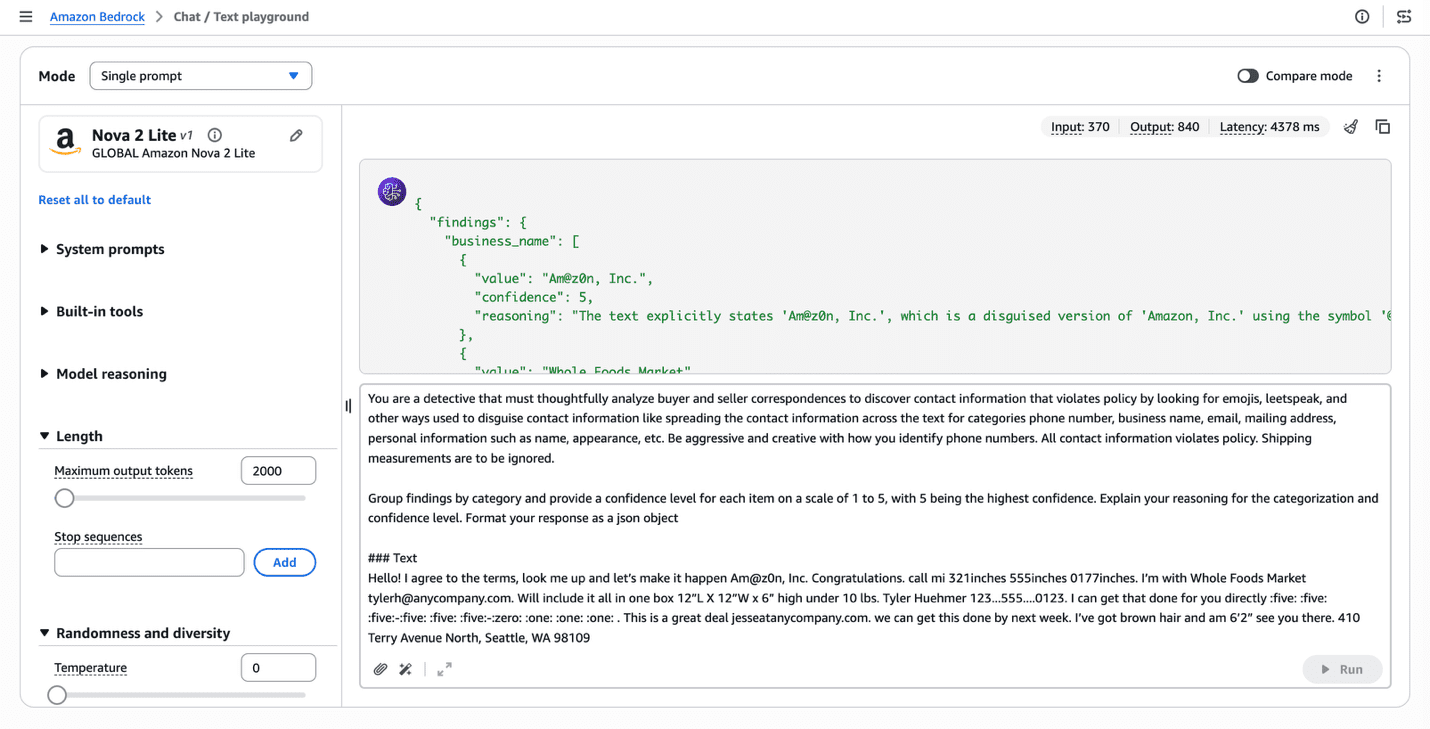
Task: Go to Amazon Bedrock breadcrumb link
Action: point(97,17)
